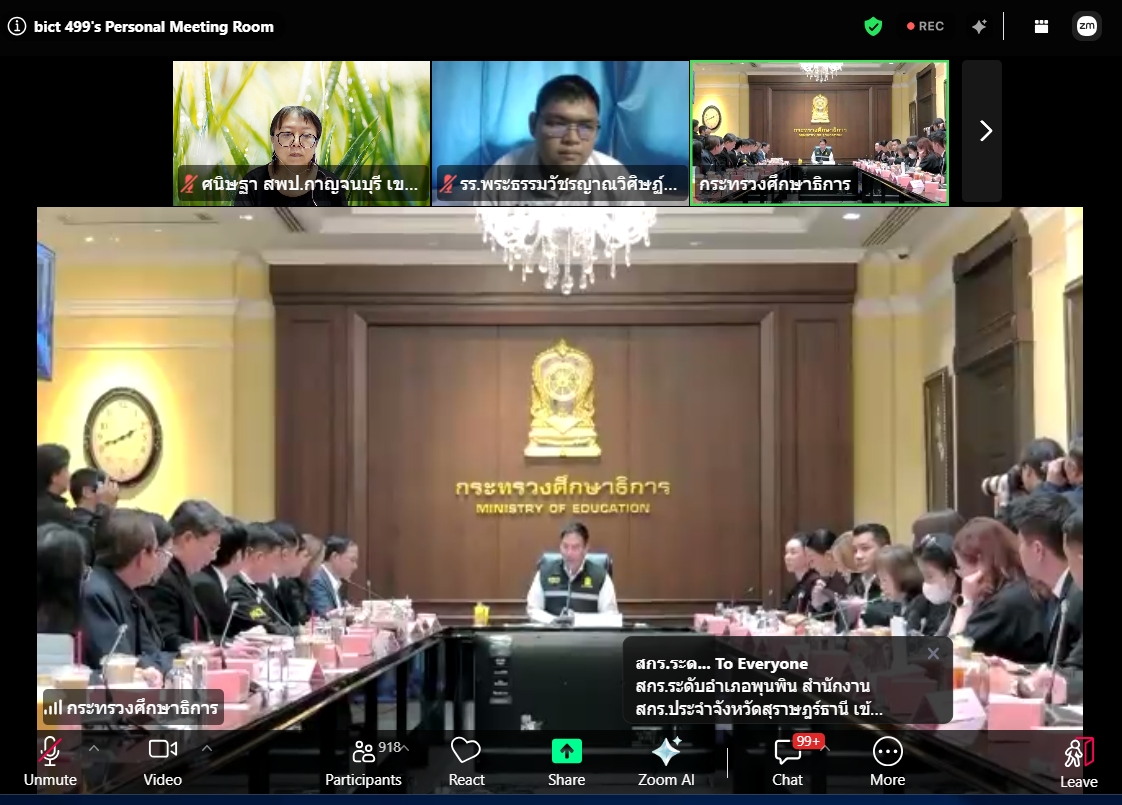Open the Chat panel
Viewport: 1122px width, 805px height.
pos(787,764)
